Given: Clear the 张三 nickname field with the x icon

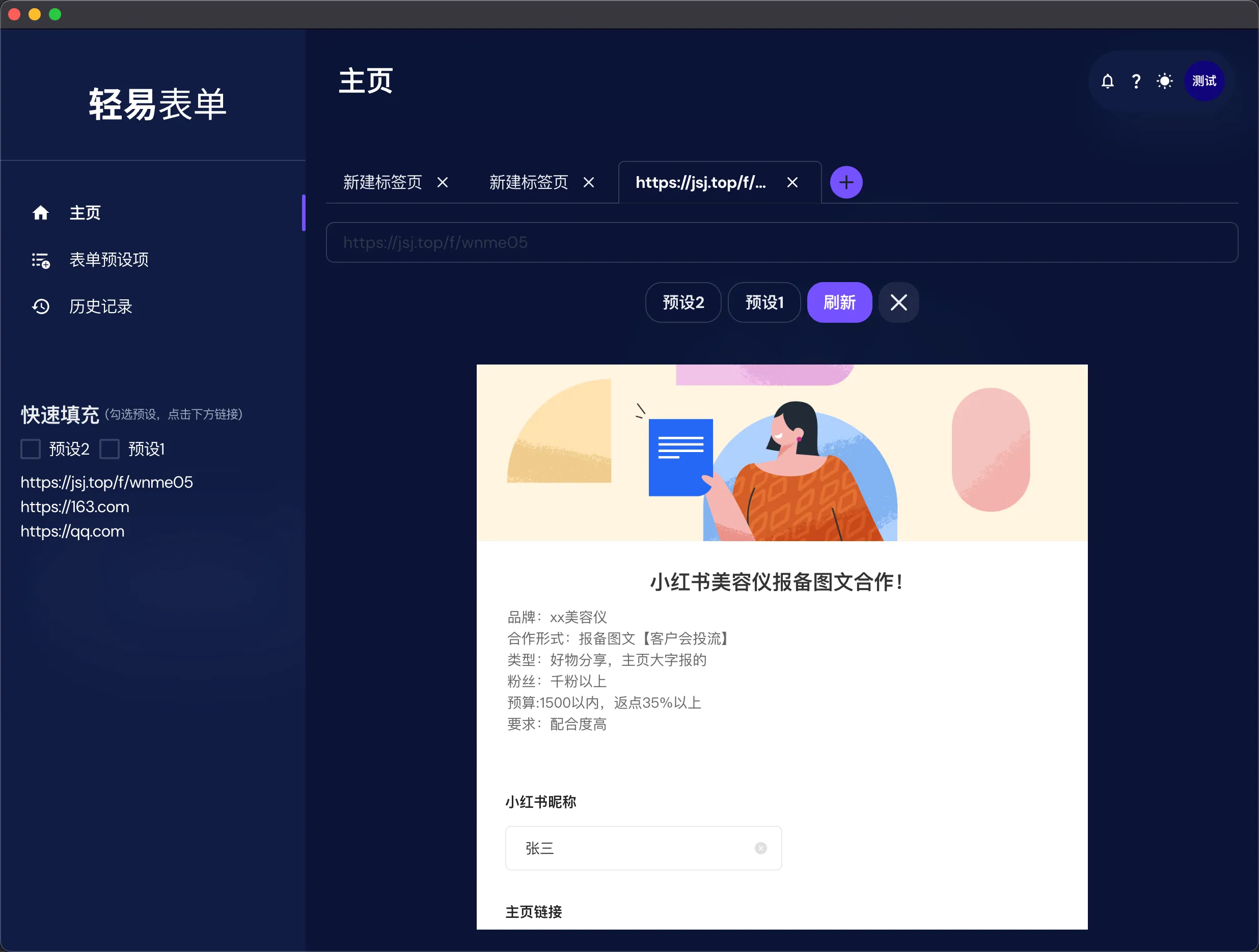Looking at the screenshot, I should tap(761, 848).
